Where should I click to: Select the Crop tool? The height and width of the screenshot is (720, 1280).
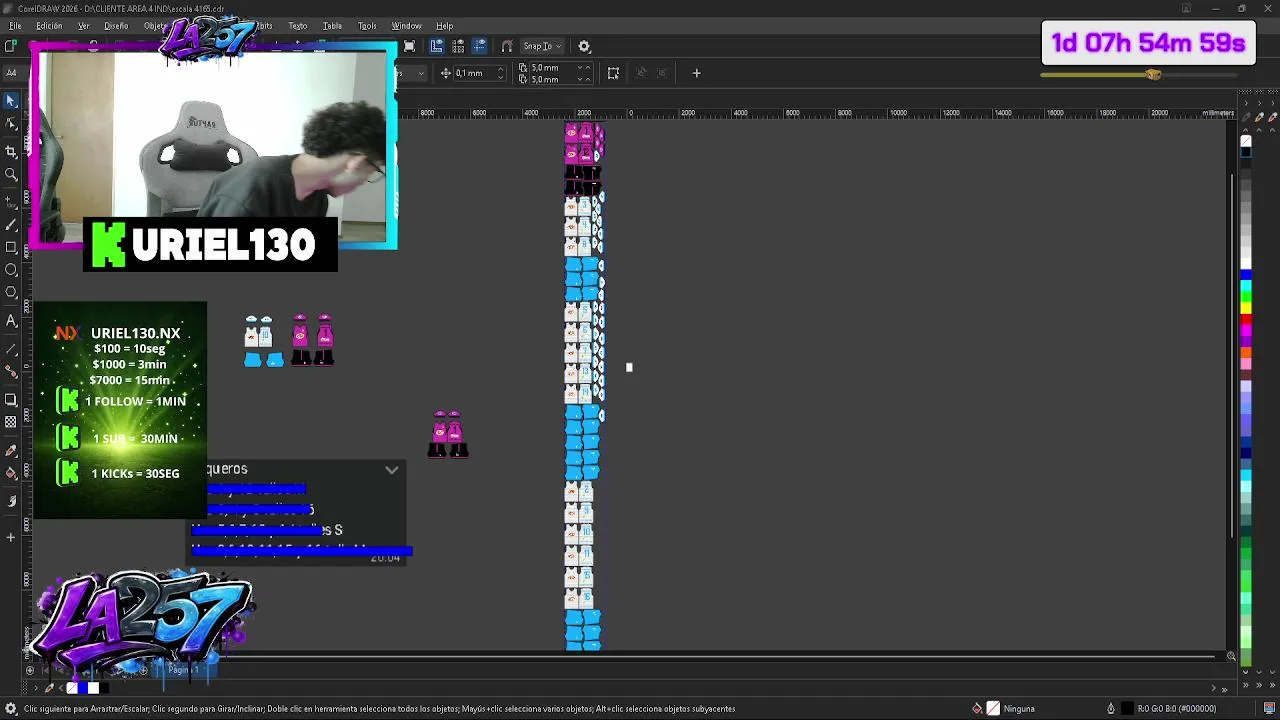coord(11,151)
